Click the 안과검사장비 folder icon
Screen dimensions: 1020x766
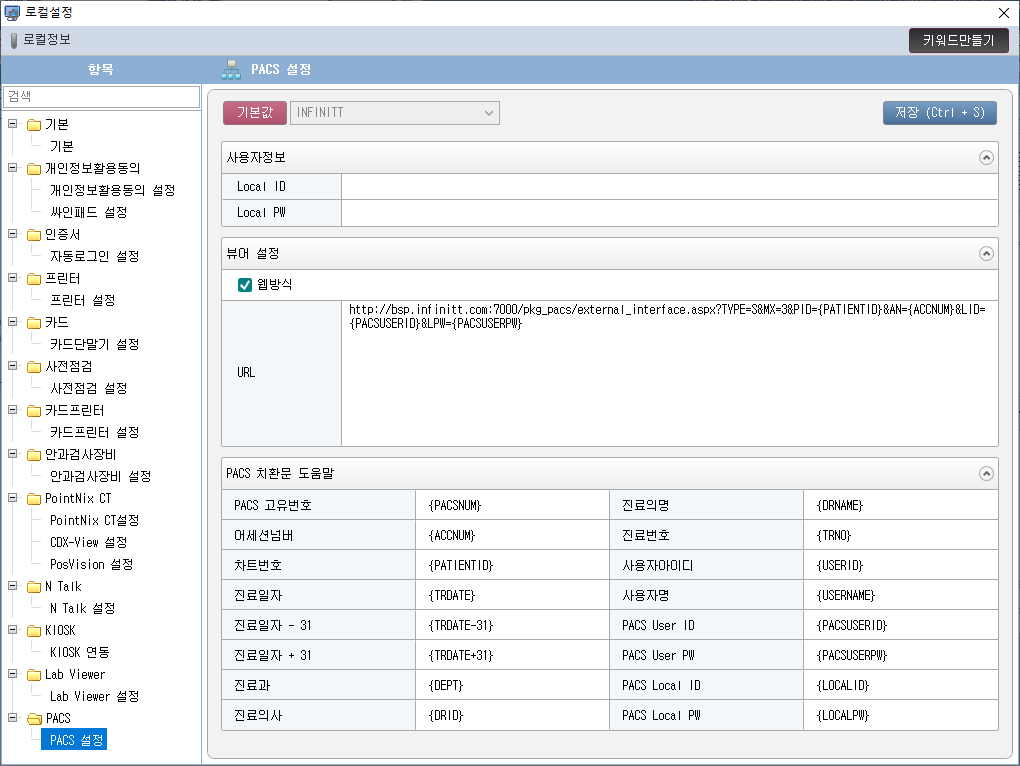click(x=34, y=455)
